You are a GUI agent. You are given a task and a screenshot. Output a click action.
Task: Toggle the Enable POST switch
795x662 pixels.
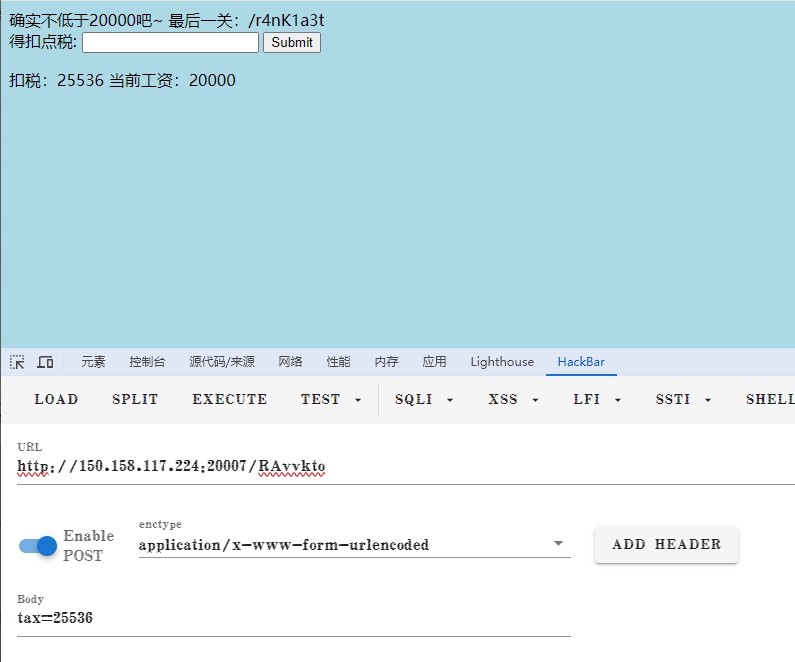38,546
